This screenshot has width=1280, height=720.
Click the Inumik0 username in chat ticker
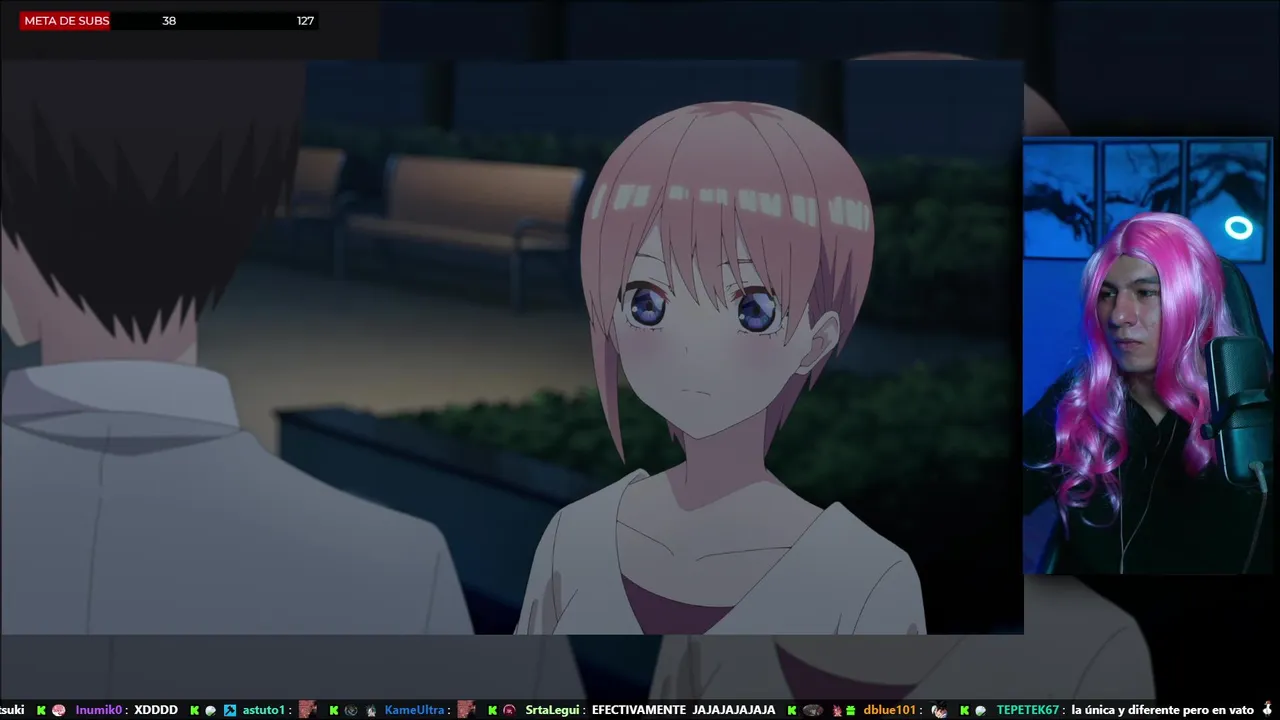pyautogui.click(x=98, y=710)
